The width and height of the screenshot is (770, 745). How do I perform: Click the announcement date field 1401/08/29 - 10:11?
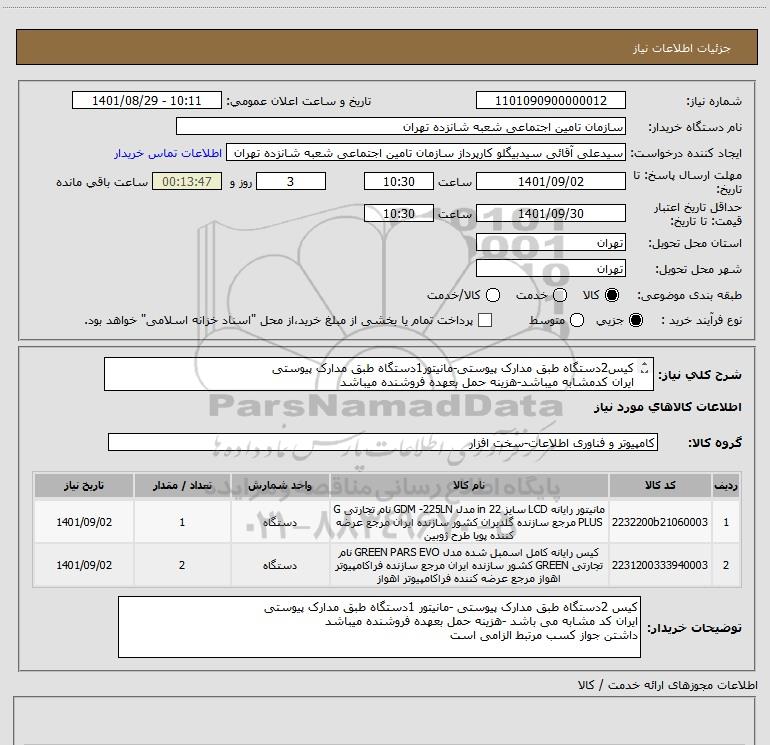pyautogui.click(x=147, y=100)
